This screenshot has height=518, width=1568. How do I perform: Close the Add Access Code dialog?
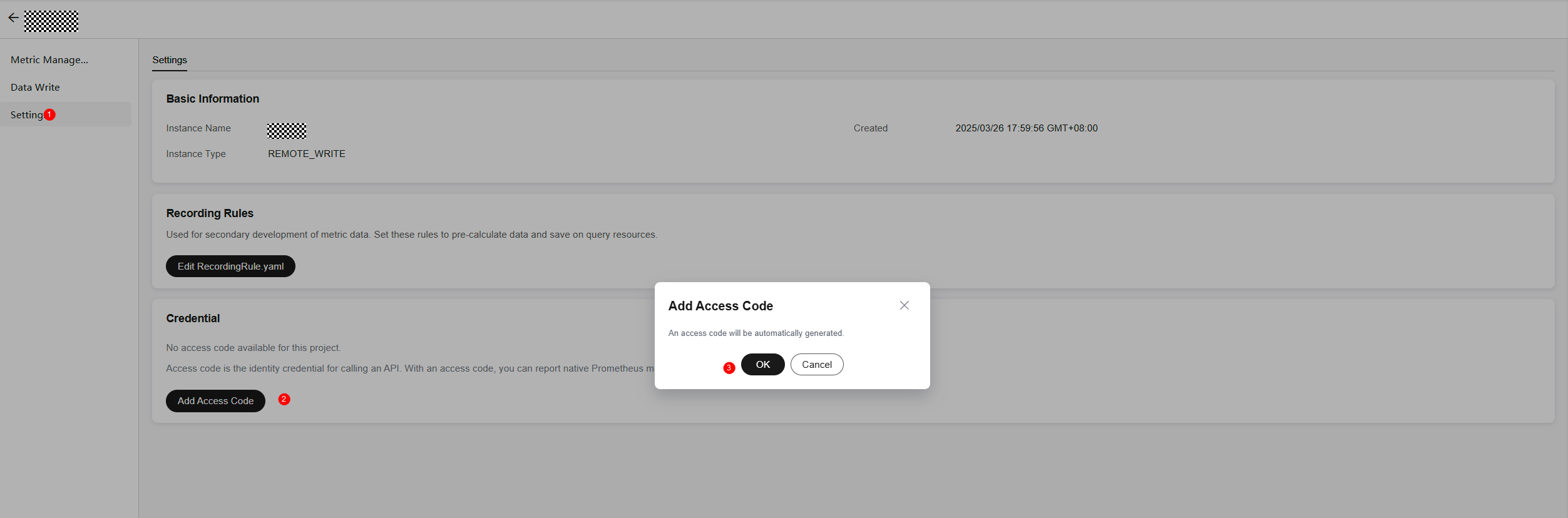click(x=904, y=305)
